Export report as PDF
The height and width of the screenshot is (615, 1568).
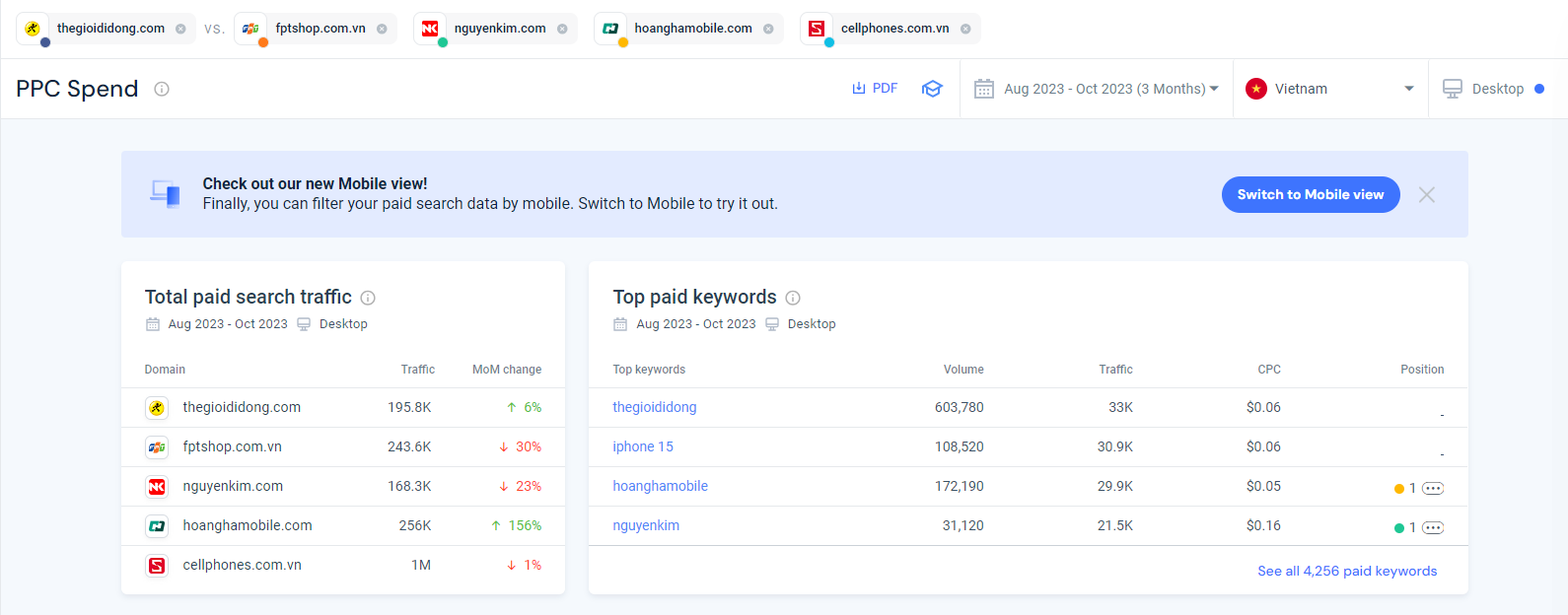875,89
